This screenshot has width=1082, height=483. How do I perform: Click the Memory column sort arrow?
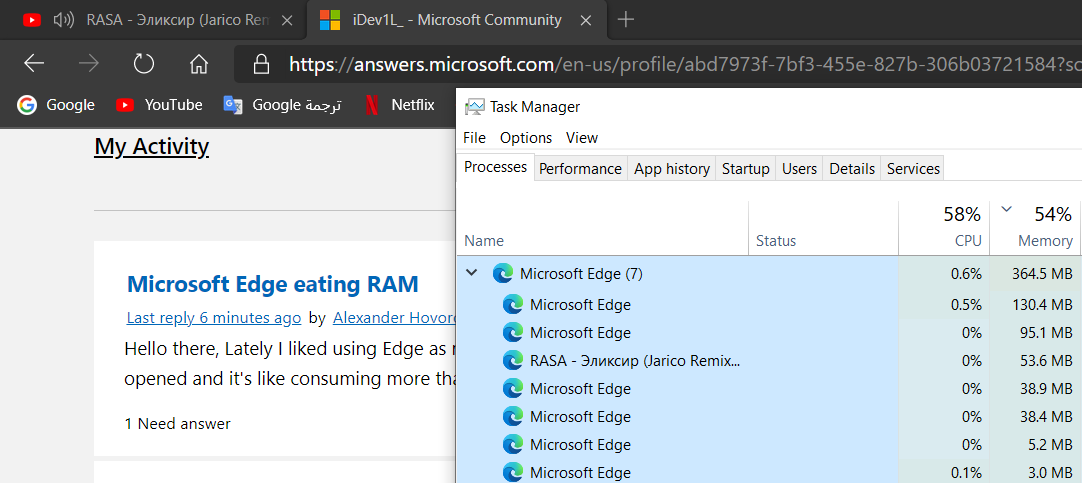(1007, 209)
